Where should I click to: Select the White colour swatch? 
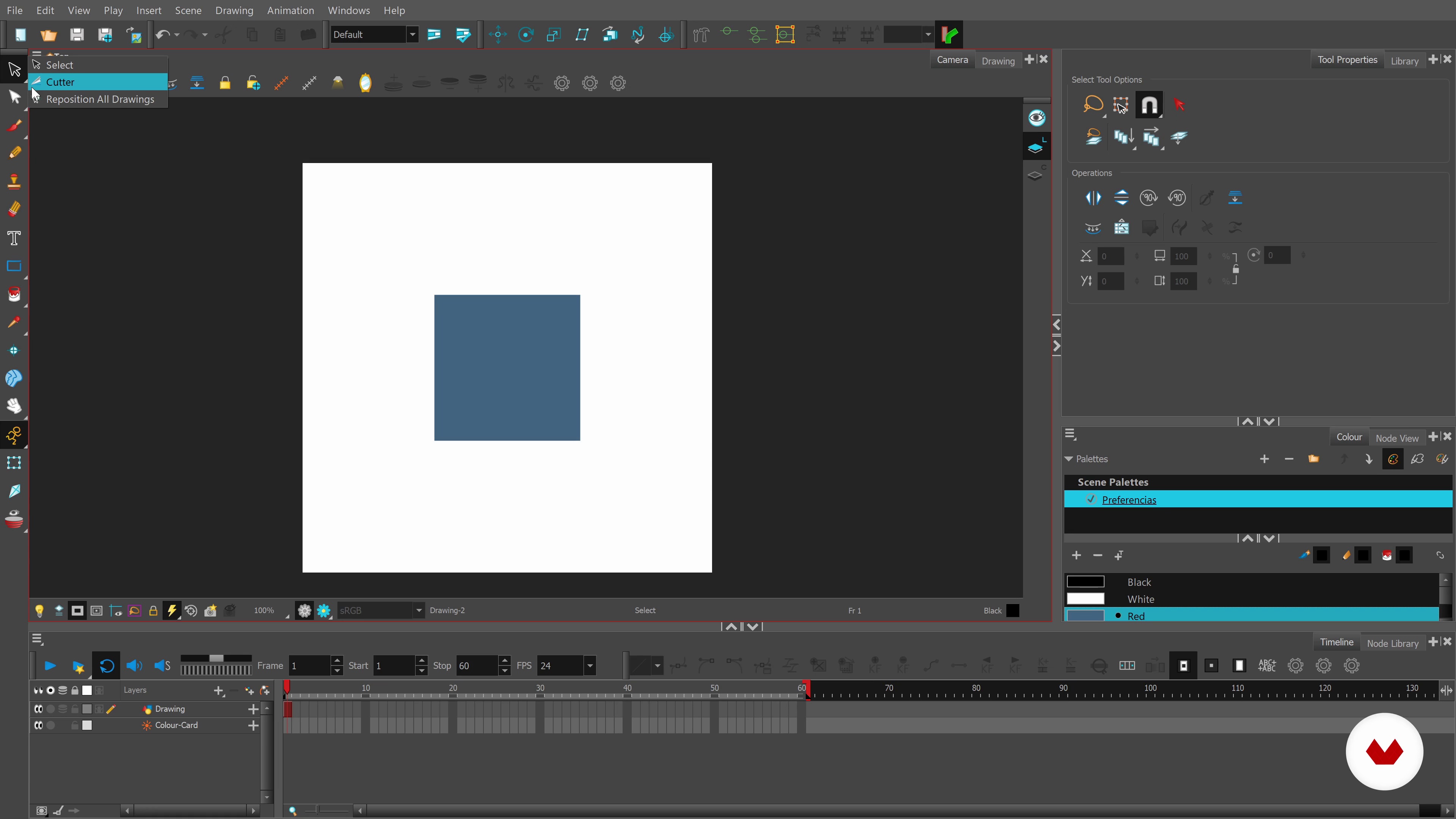pyautogui.click(x=1085, y=599)
